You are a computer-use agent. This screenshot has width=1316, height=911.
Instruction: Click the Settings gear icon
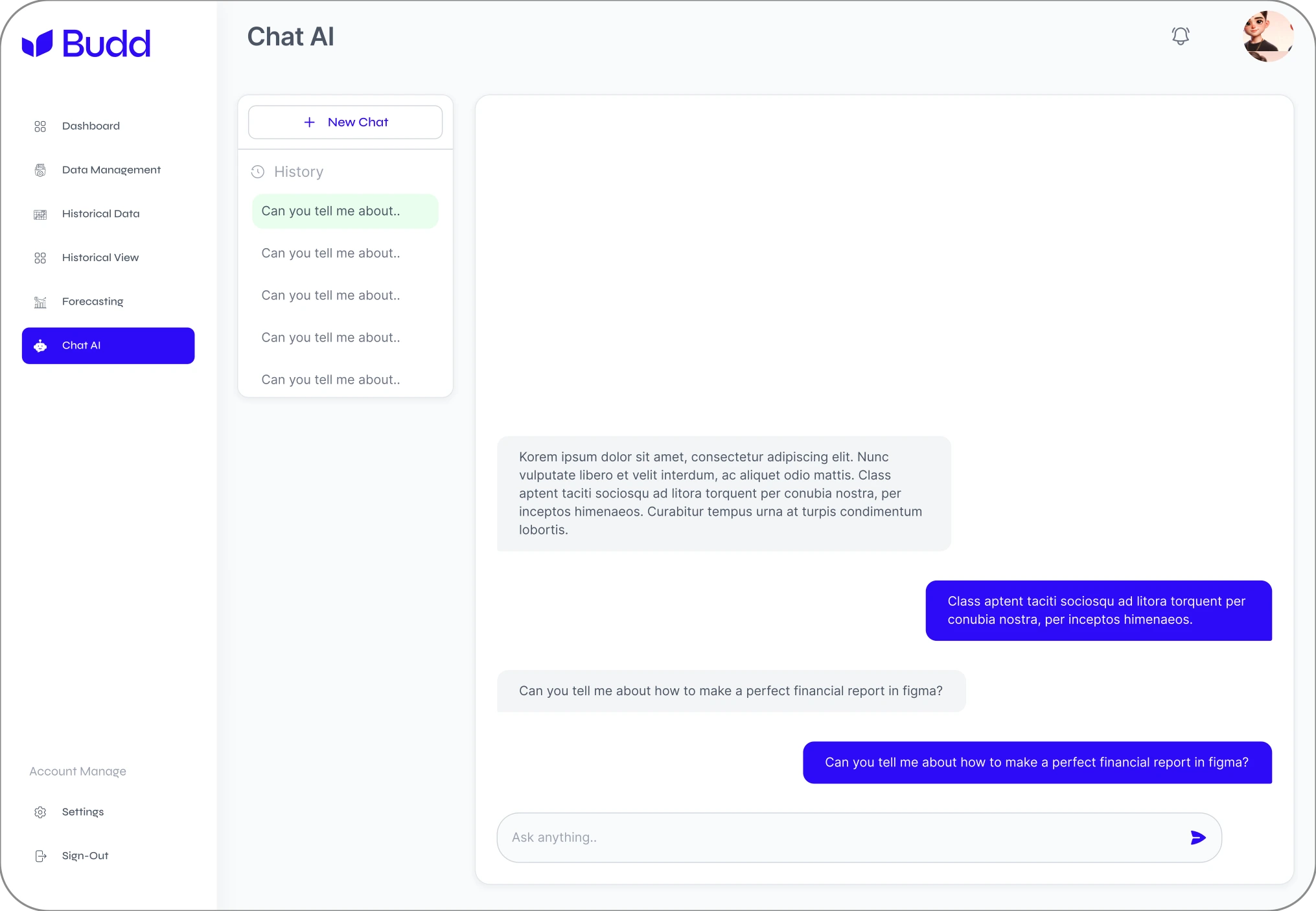click(x=40, y=812)
